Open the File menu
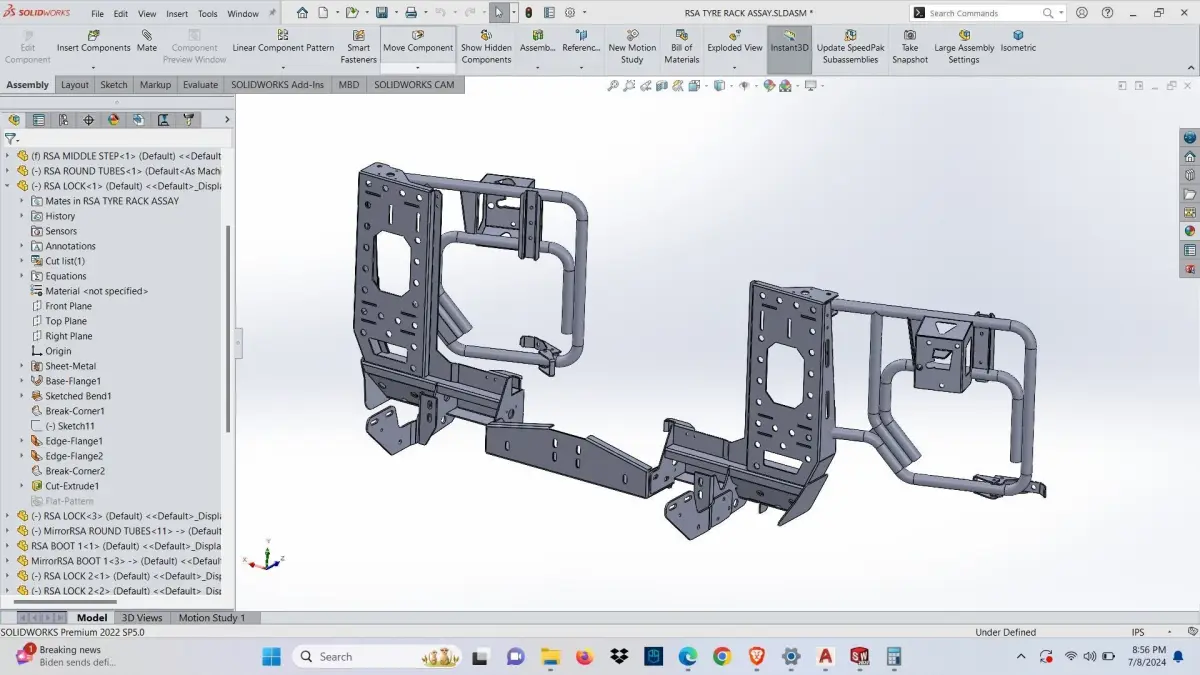Screen dimensions: 1200x675 97,14
